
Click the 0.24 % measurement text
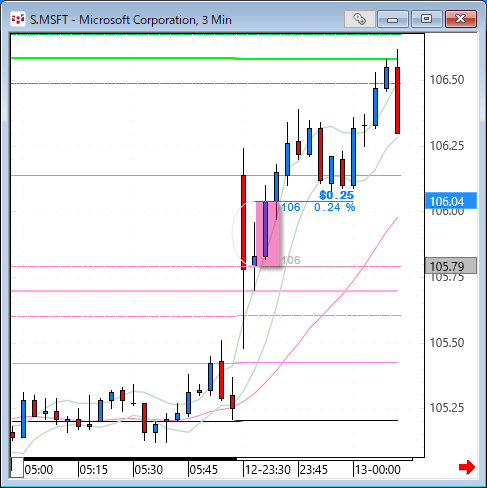[x=334, y=207]
